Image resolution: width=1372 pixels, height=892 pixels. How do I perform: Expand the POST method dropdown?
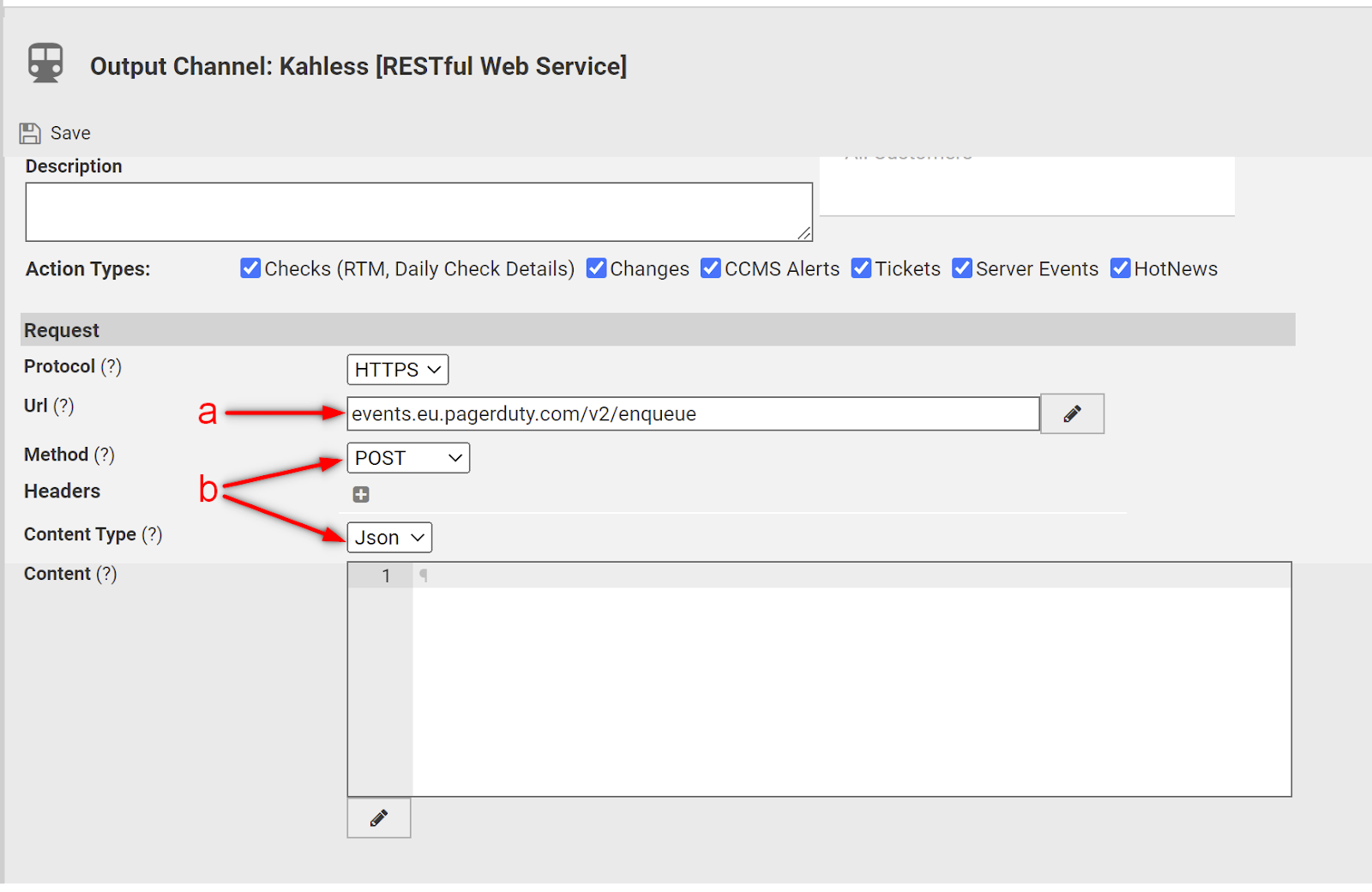408,458
